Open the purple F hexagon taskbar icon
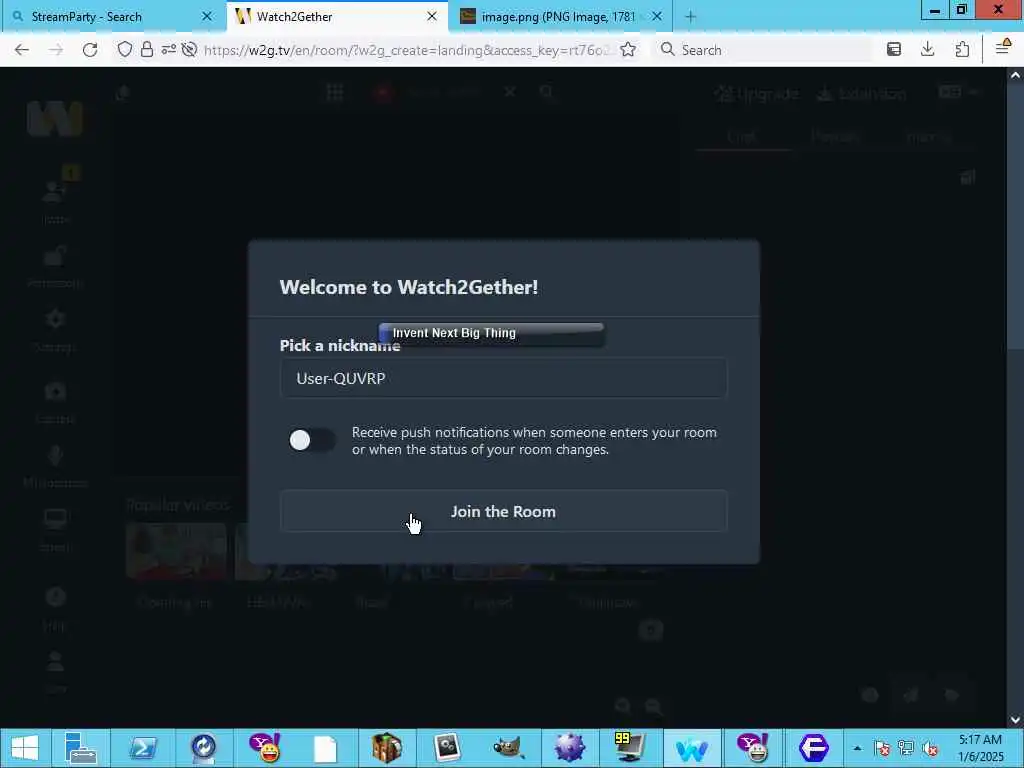The image size is (1024, 768). (x=814, y=748)
